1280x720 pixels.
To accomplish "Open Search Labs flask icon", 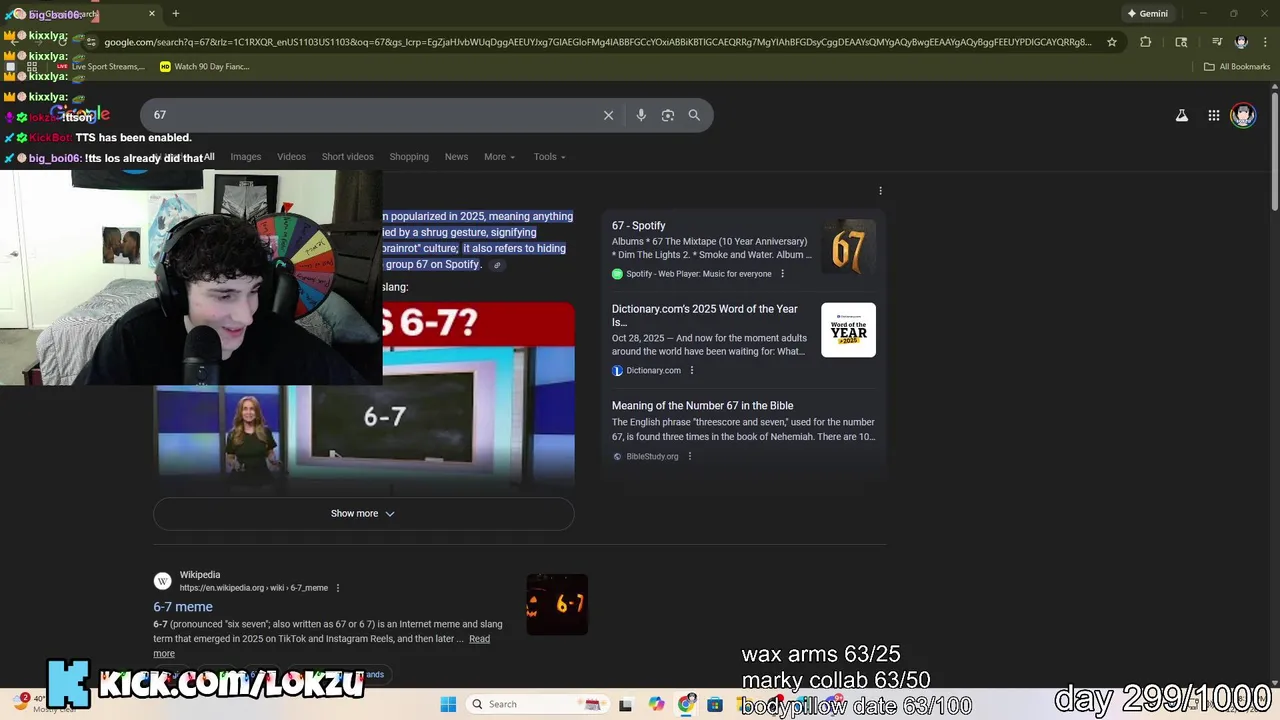I will click(1181, 115).
